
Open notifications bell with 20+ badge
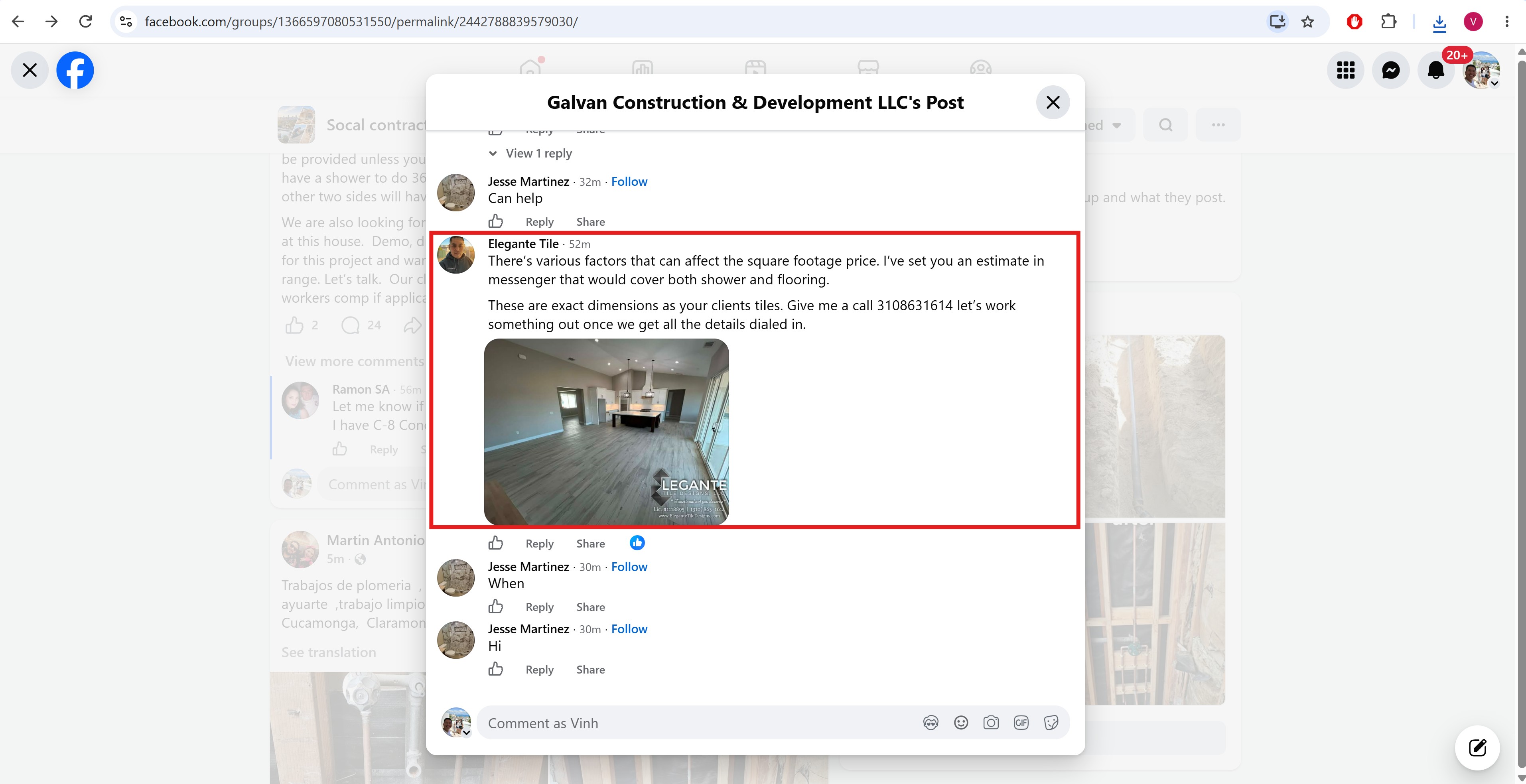[1436, 70]
